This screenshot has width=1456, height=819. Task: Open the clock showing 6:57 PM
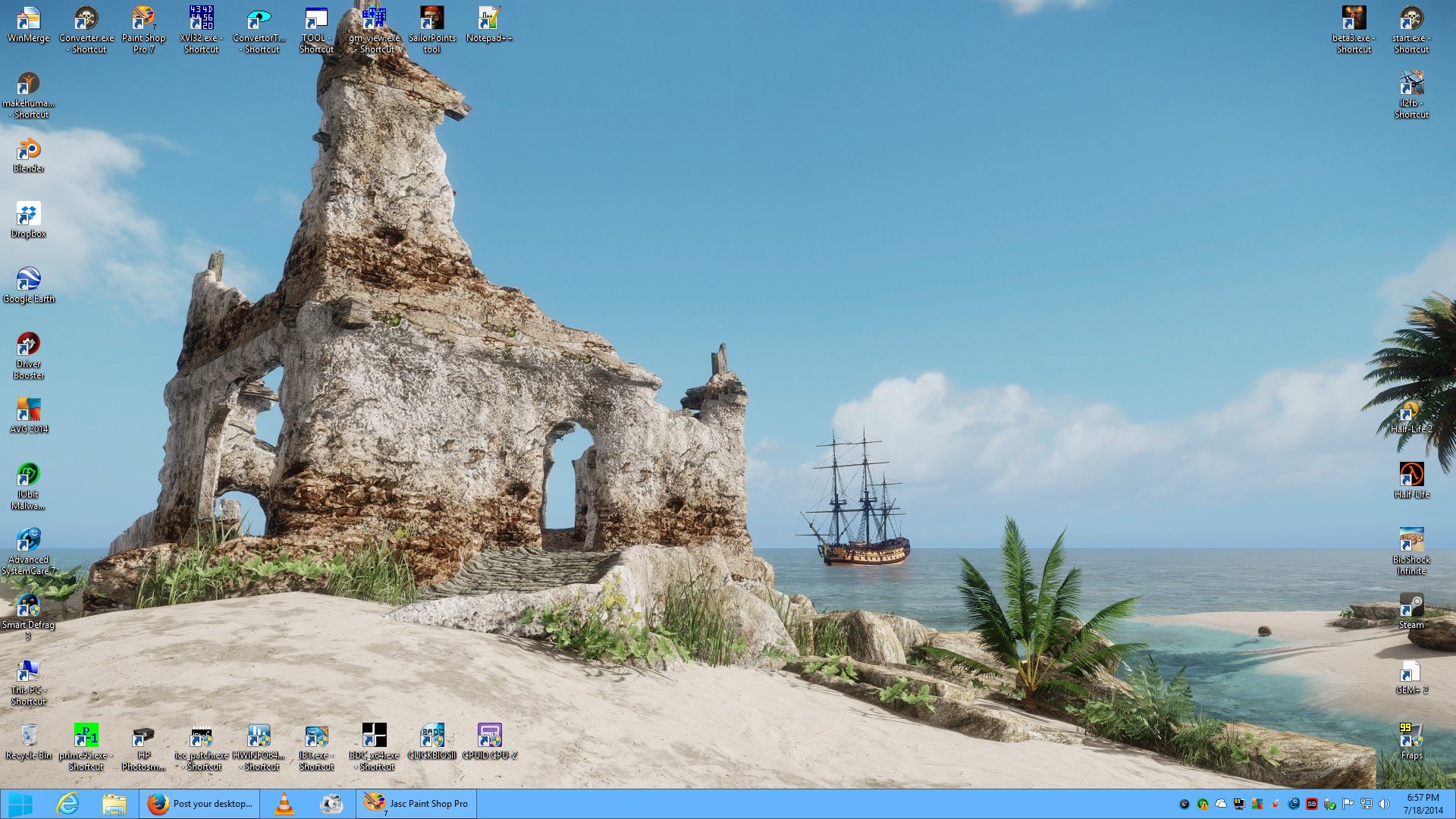point(1423,804)
